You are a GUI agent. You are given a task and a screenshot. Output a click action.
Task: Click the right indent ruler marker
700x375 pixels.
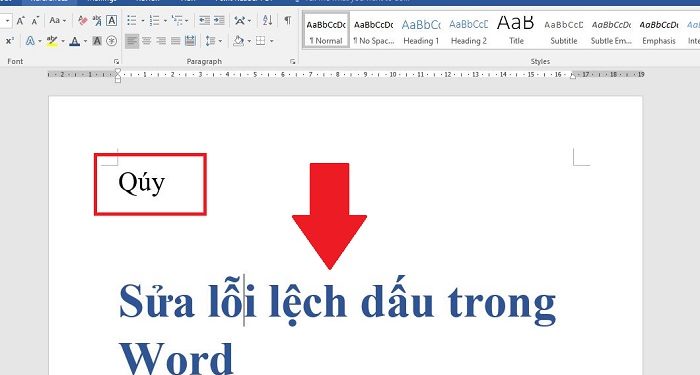(x=573, y=76)
